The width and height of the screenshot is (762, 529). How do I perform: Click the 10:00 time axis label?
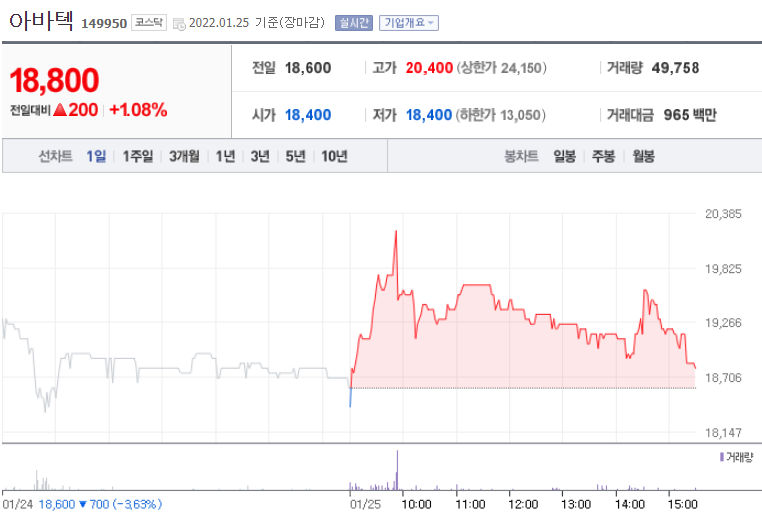pos(416,504)
